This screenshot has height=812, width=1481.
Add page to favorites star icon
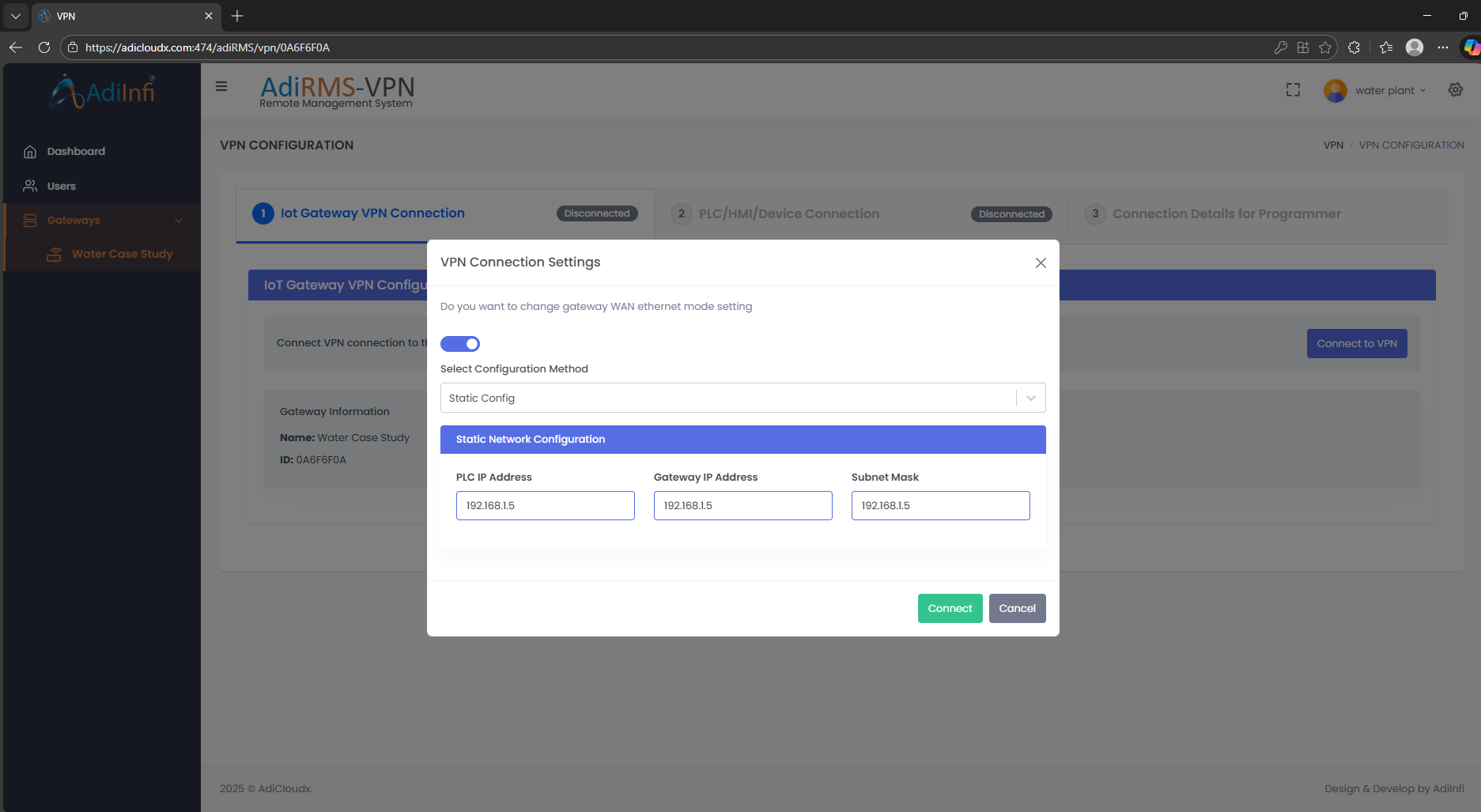pyautogui.click(x=1325, y=47)
